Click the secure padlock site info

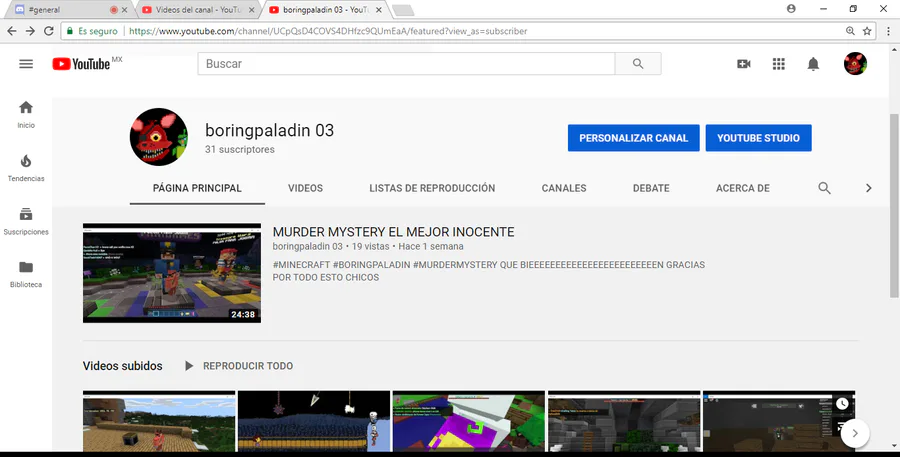tap(70, 31)
